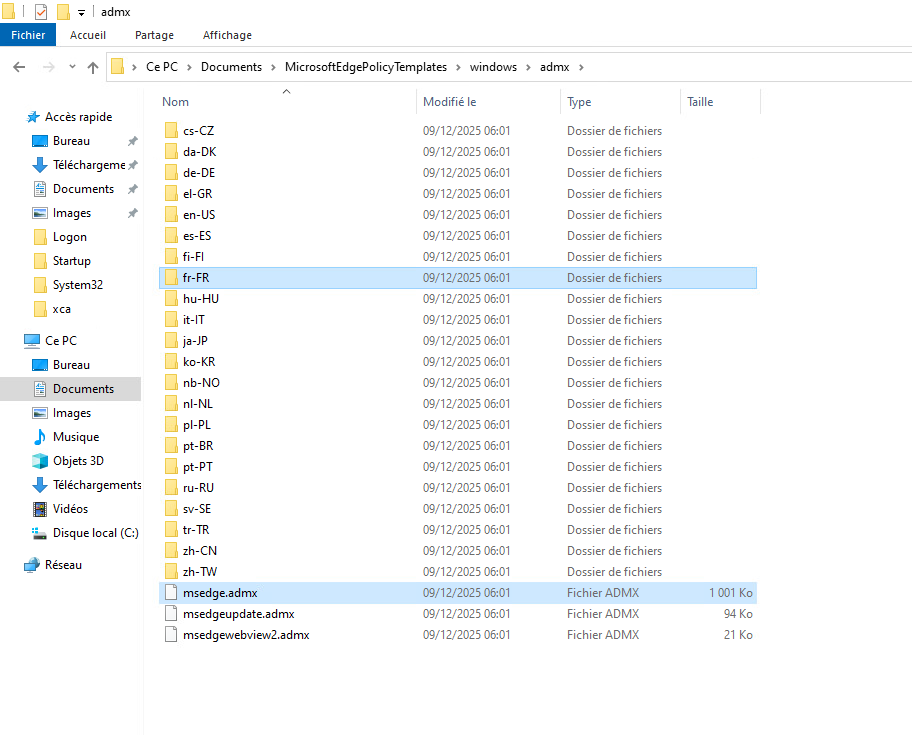This screenshot has width=912, height=735.
Task: Open the Fichier menu tab
Action: (x=28, y=35)
